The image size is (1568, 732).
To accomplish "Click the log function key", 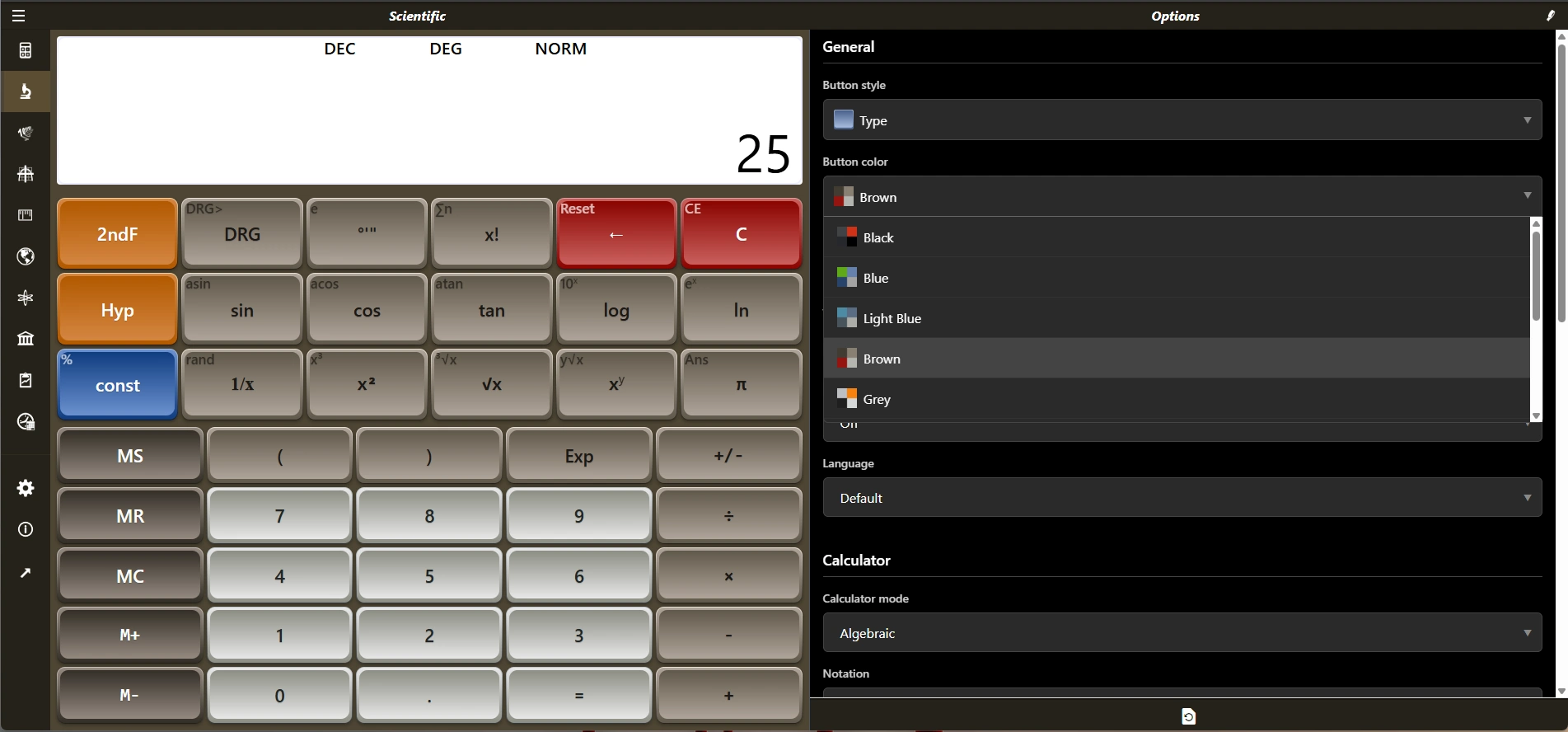I will [x=616, y=309].
